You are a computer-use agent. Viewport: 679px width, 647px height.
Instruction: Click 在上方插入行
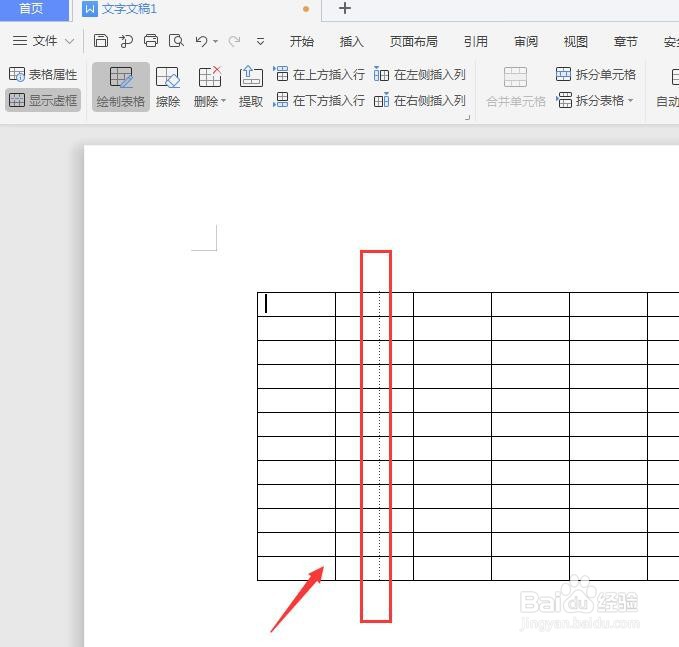click(x=319, y=74)
